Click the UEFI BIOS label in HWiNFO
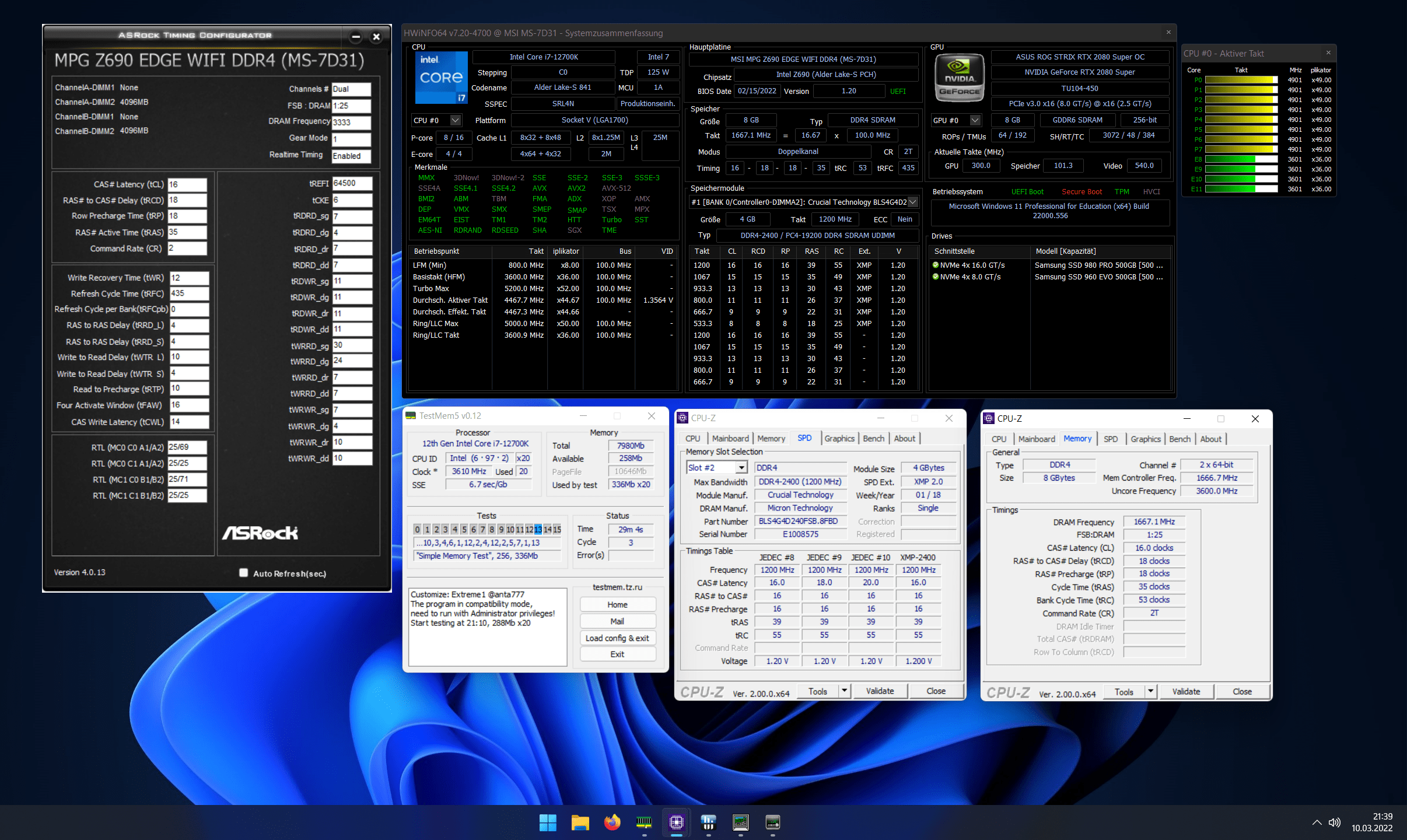1407x840 pixels. (x=898, y=91)
